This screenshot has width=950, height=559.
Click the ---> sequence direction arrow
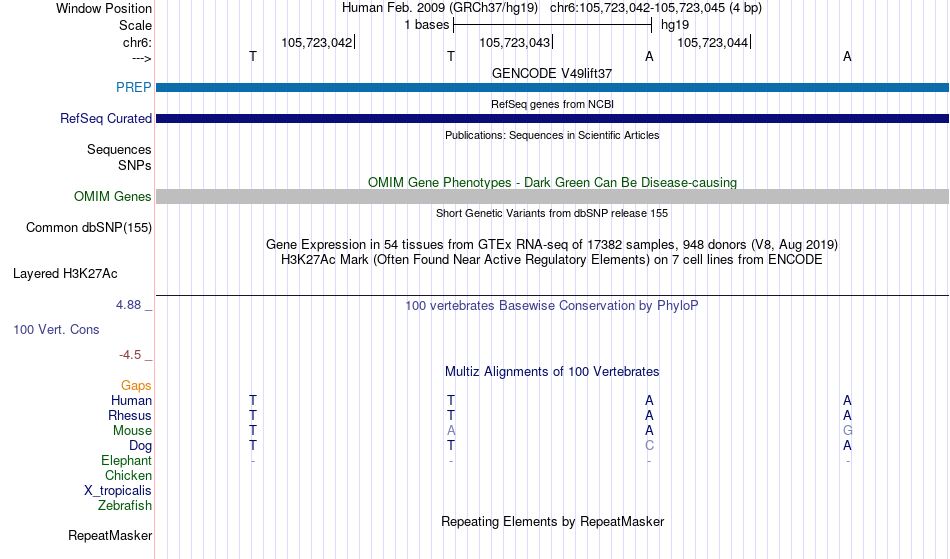142,58
